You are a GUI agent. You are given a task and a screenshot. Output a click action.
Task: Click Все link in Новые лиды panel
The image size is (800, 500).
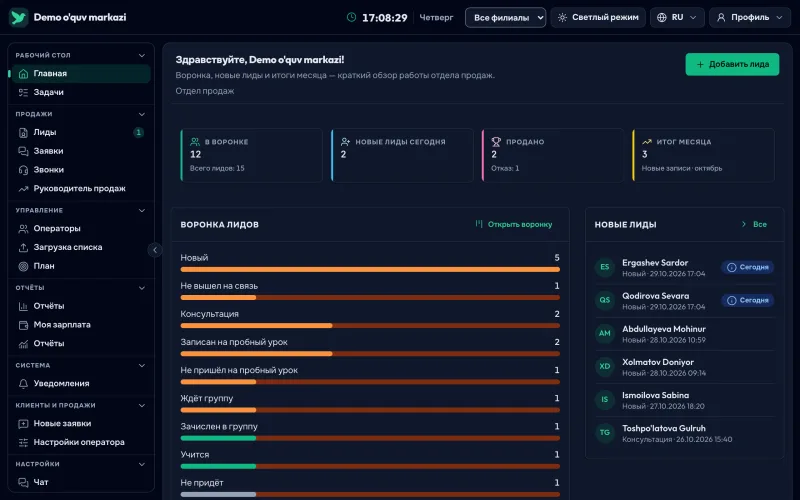coord(754,224)
